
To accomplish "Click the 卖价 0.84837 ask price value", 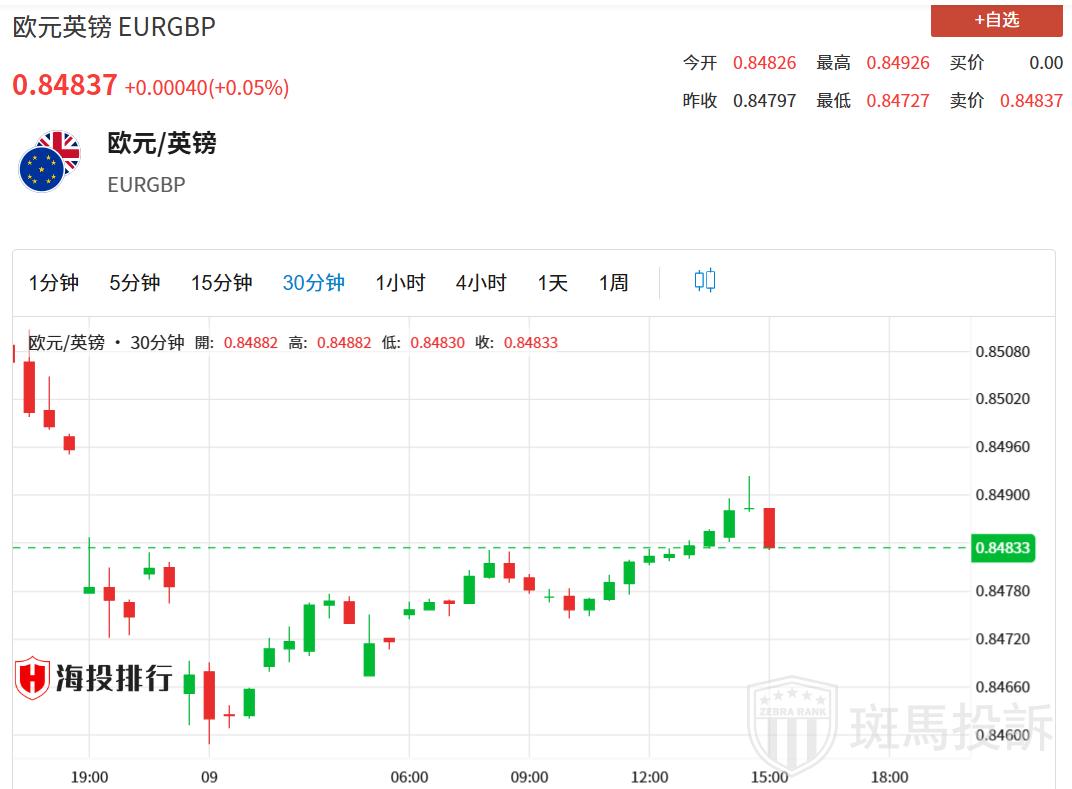I will [x=1031, y=101].
